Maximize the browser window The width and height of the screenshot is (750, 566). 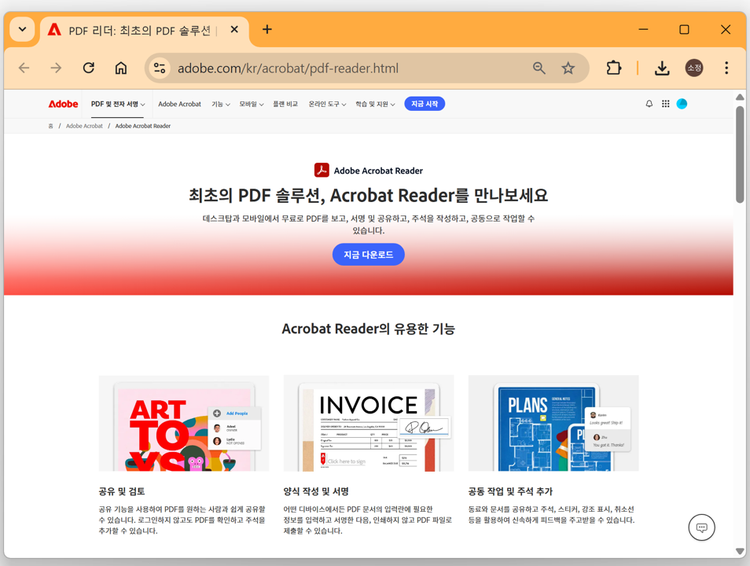point(684,30)
